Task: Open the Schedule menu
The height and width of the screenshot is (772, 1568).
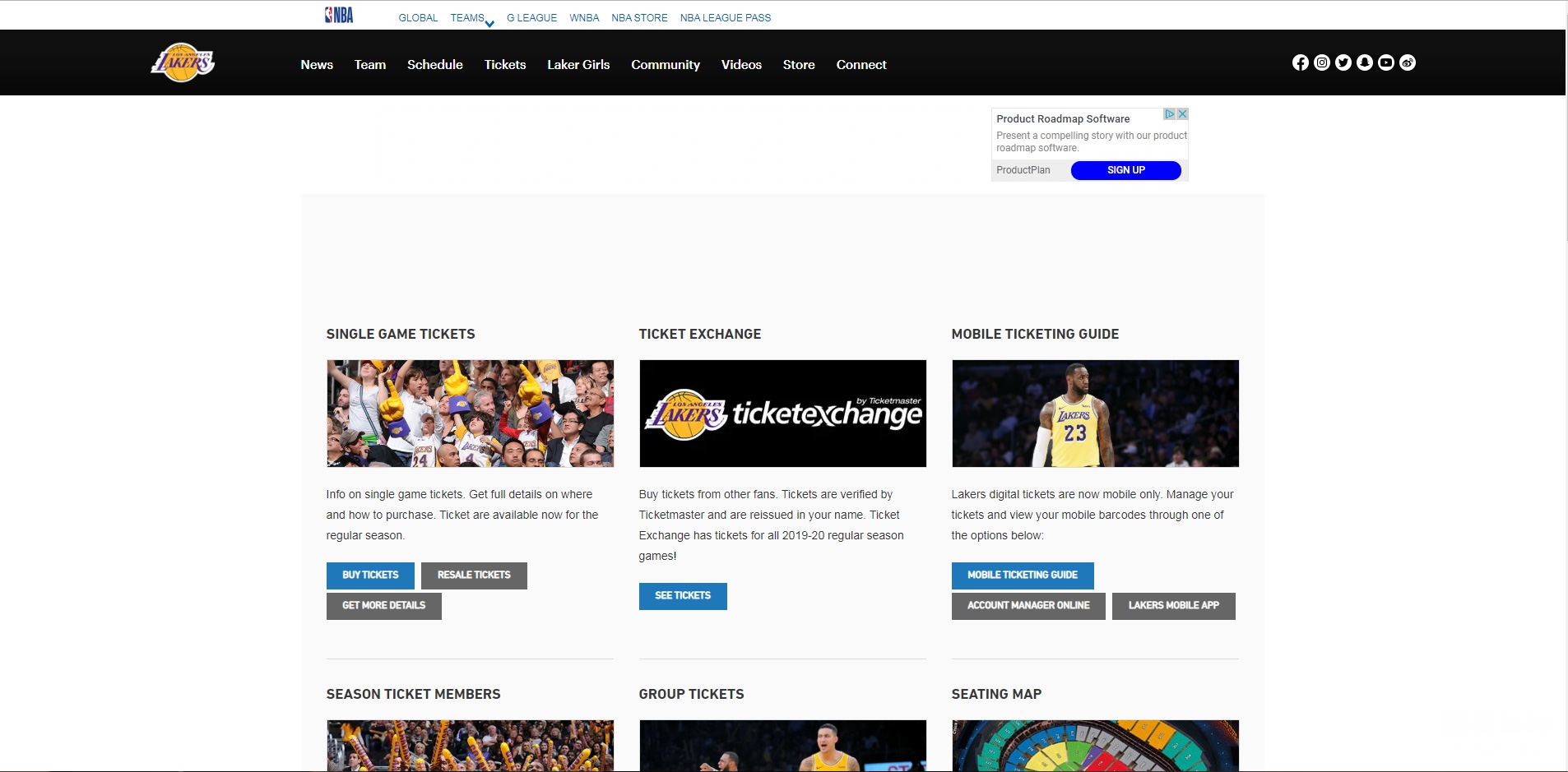Action: coord(435,64)
